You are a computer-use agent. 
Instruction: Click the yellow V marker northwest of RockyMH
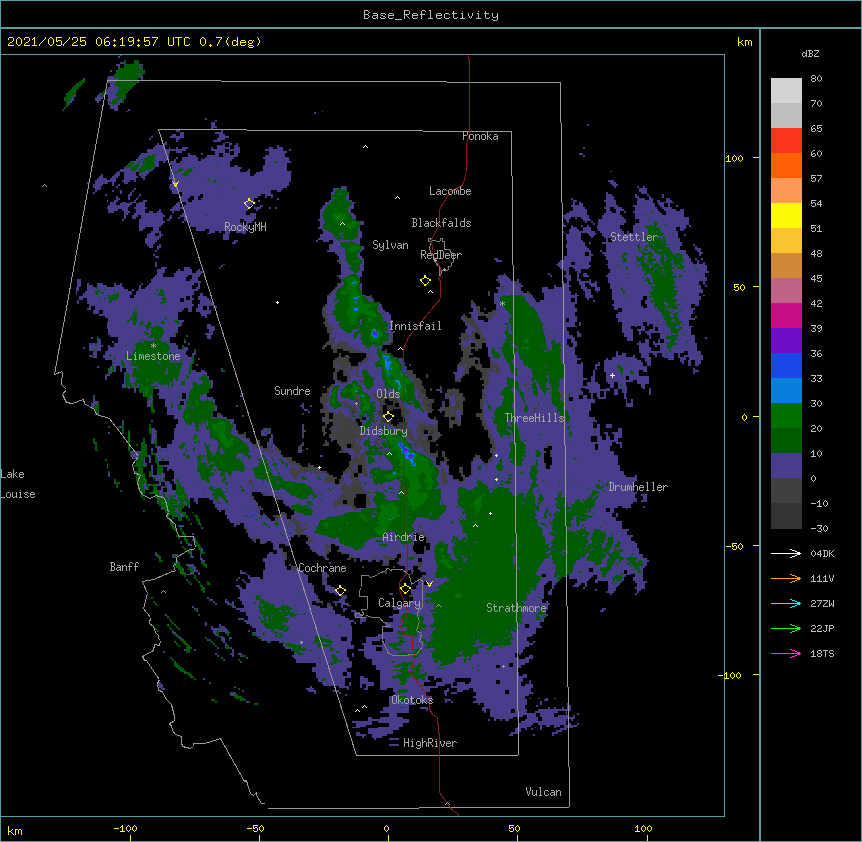tap(175, 184)
